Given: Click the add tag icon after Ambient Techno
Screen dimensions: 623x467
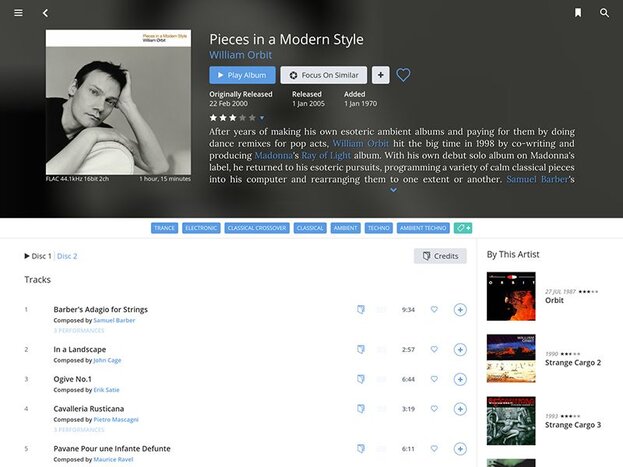Looking at the screenshot, I should (x=463, y=228).
